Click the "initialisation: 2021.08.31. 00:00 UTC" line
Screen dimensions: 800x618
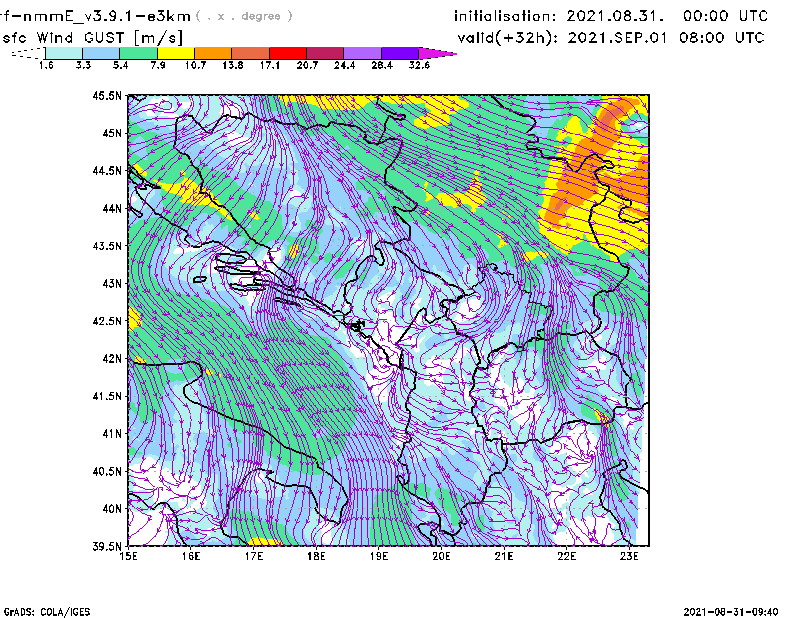click(x=611, y=16)
